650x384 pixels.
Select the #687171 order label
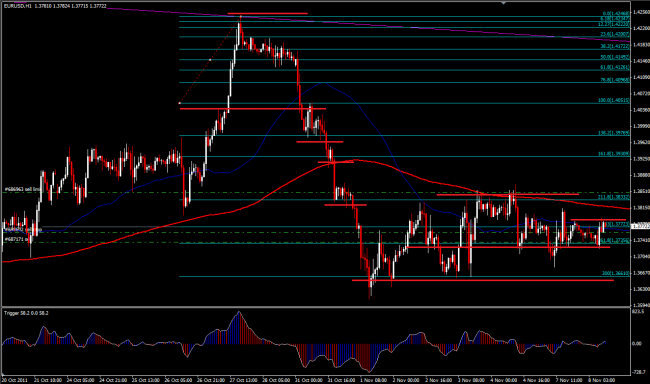pyautogui.click(x=17, y=239)
